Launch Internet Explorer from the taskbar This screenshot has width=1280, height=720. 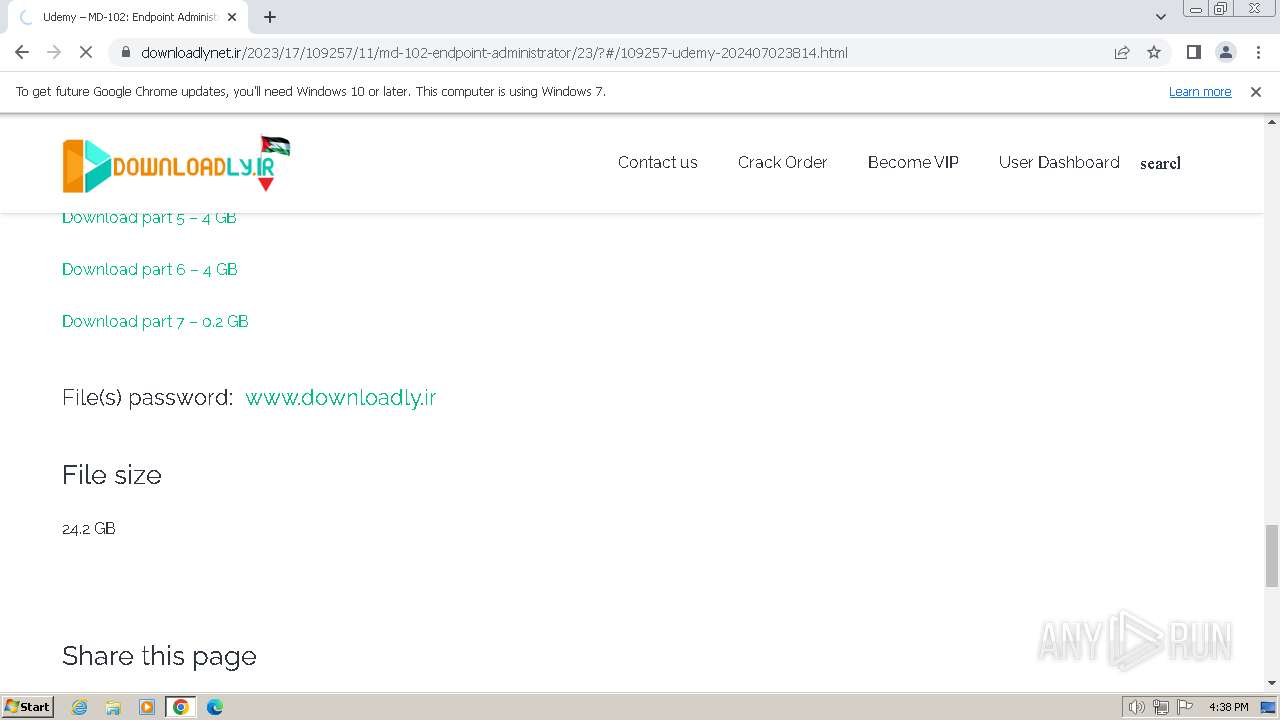point(79,707)
